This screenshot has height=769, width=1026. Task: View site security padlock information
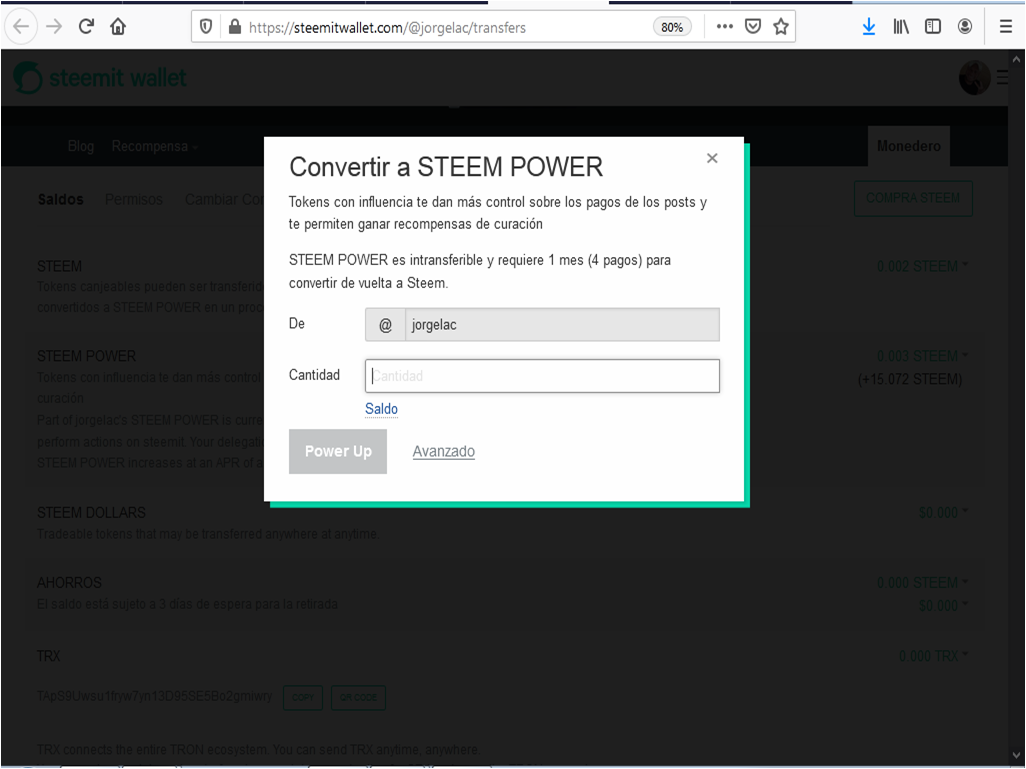pyautogui.click(x=235, y=27)
